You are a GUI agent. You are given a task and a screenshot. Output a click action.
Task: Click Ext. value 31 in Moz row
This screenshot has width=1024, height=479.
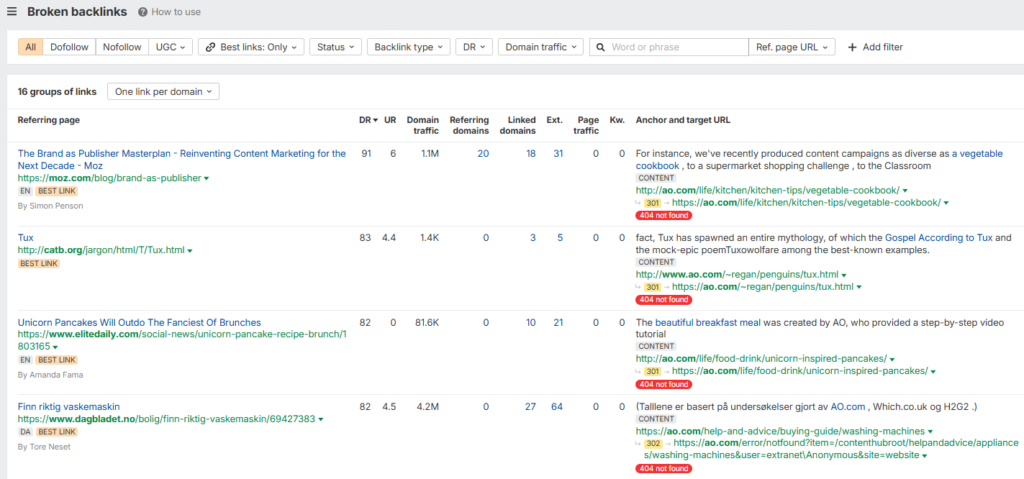point(558,154)
